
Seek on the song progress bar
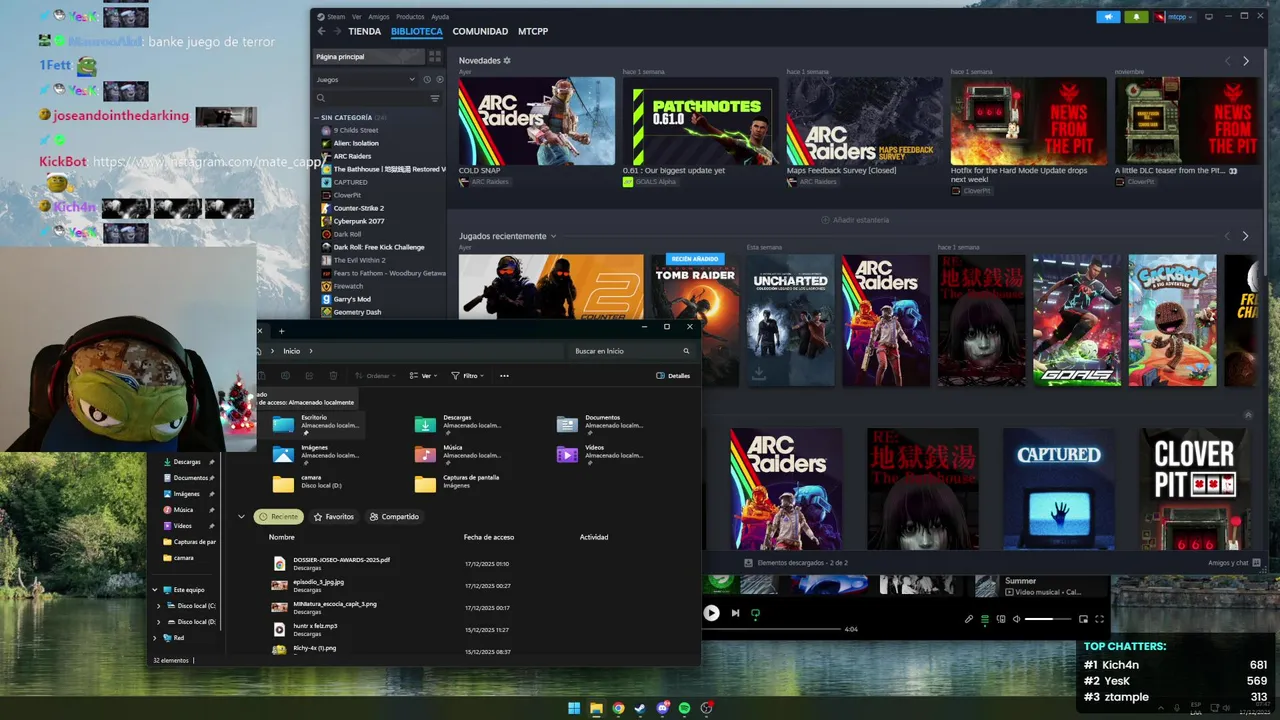tap(771, 629)
